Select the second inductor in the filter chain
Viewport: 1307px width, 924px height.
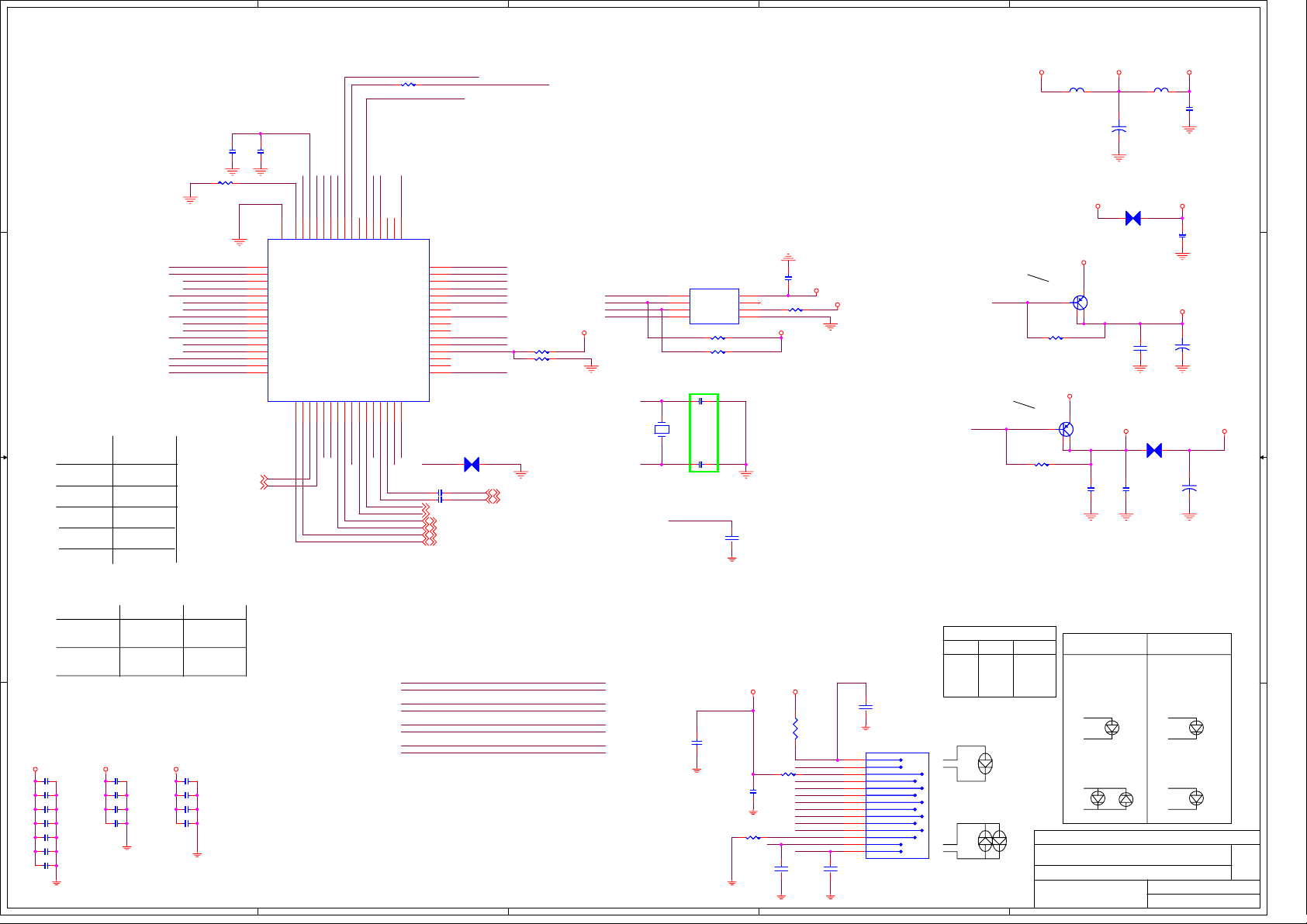point(1161,91)
